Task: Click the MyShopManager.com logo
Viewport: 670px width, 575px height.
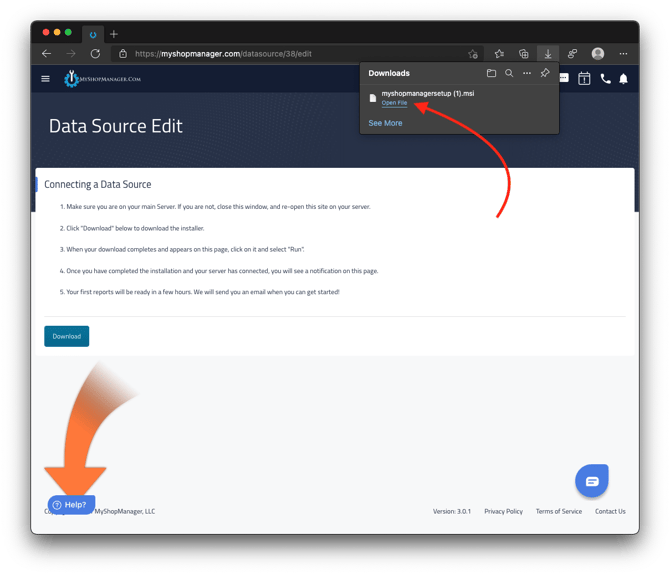Action: pos(102,79)
